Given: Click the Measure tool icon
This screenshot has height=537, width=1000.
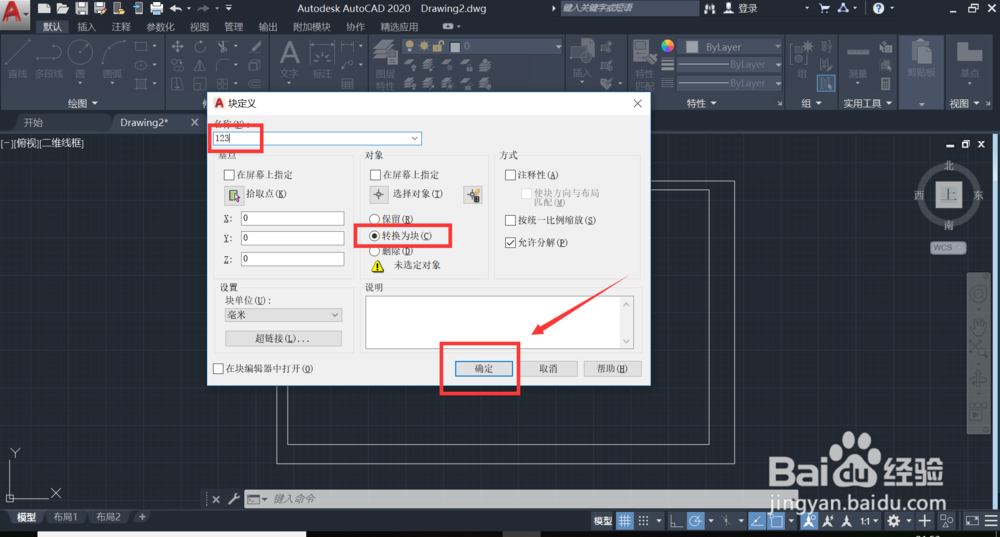Looking at the screenshot, I should click(x=858, y=59).
